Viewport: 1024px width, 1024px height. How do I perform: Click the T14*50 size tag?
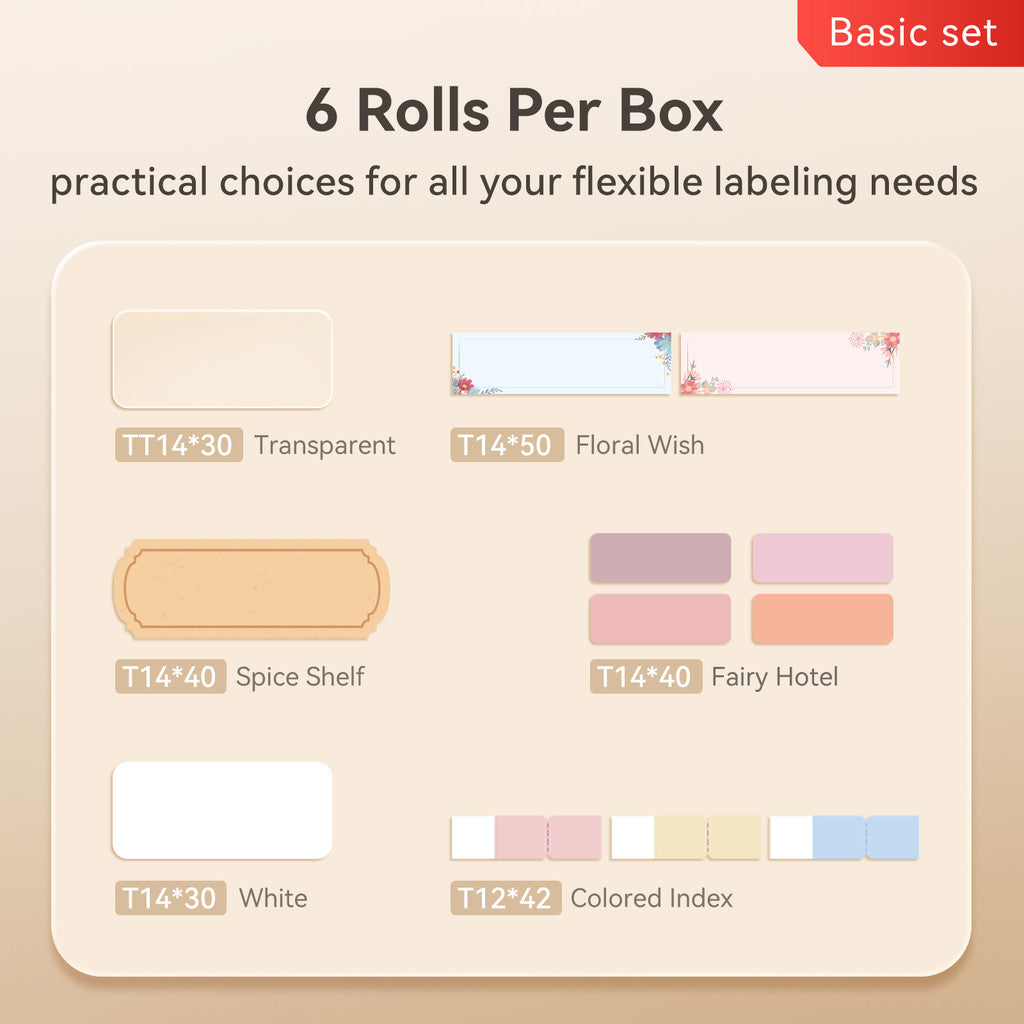click(x=507, y=445)
